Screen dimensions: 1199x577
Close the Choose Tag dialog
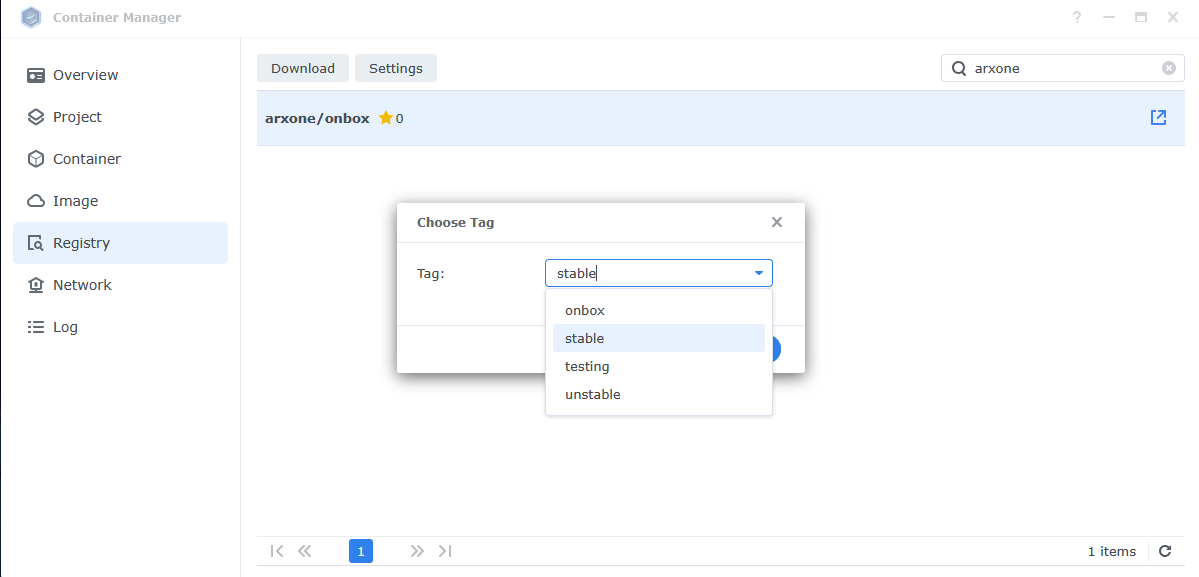(776, 222)
